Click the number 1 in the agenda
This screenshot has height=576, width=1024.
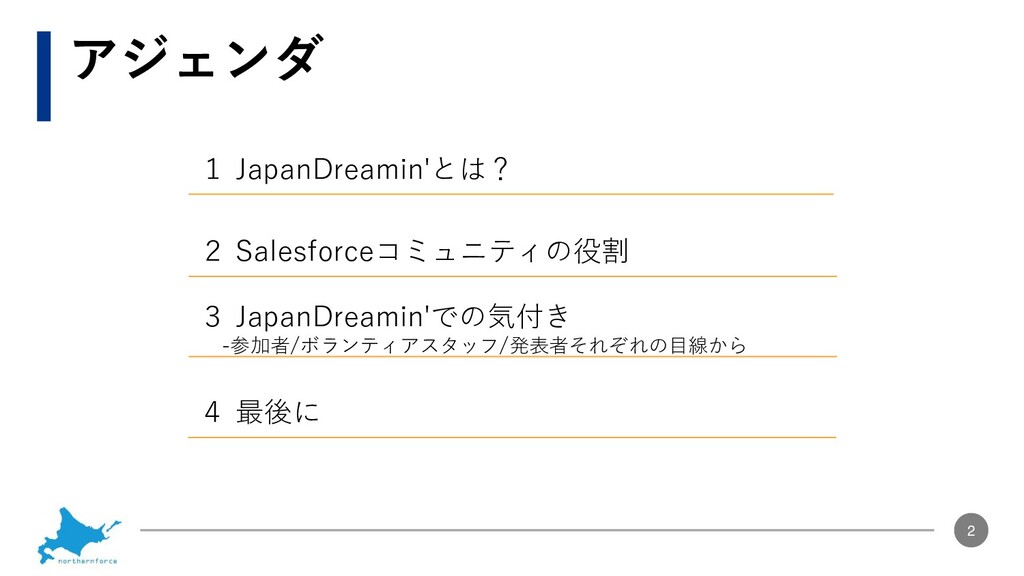(x=212, y=169)
